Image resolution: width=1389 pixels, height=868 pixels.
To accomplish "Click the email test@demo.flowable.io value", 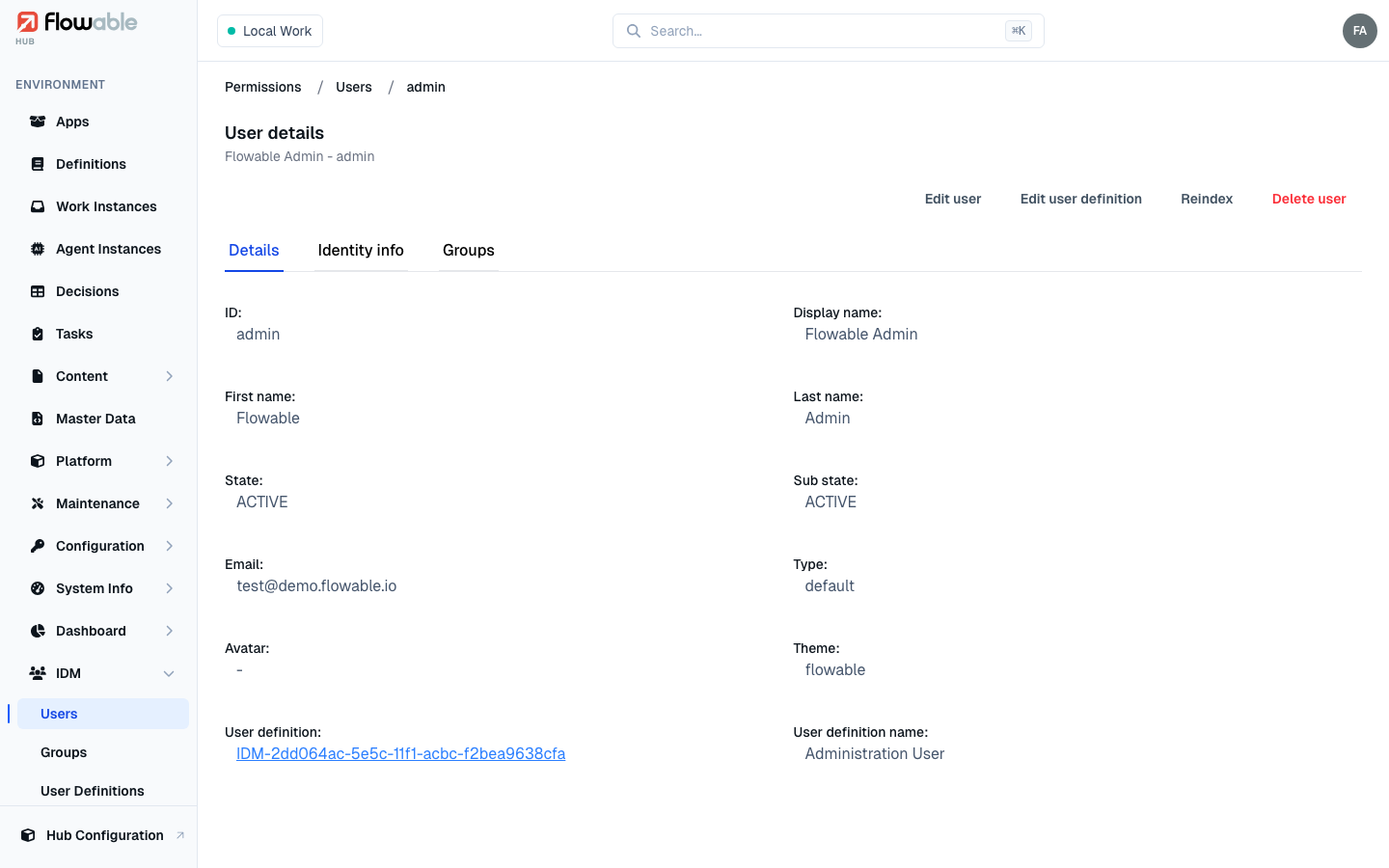I will 316,585.
